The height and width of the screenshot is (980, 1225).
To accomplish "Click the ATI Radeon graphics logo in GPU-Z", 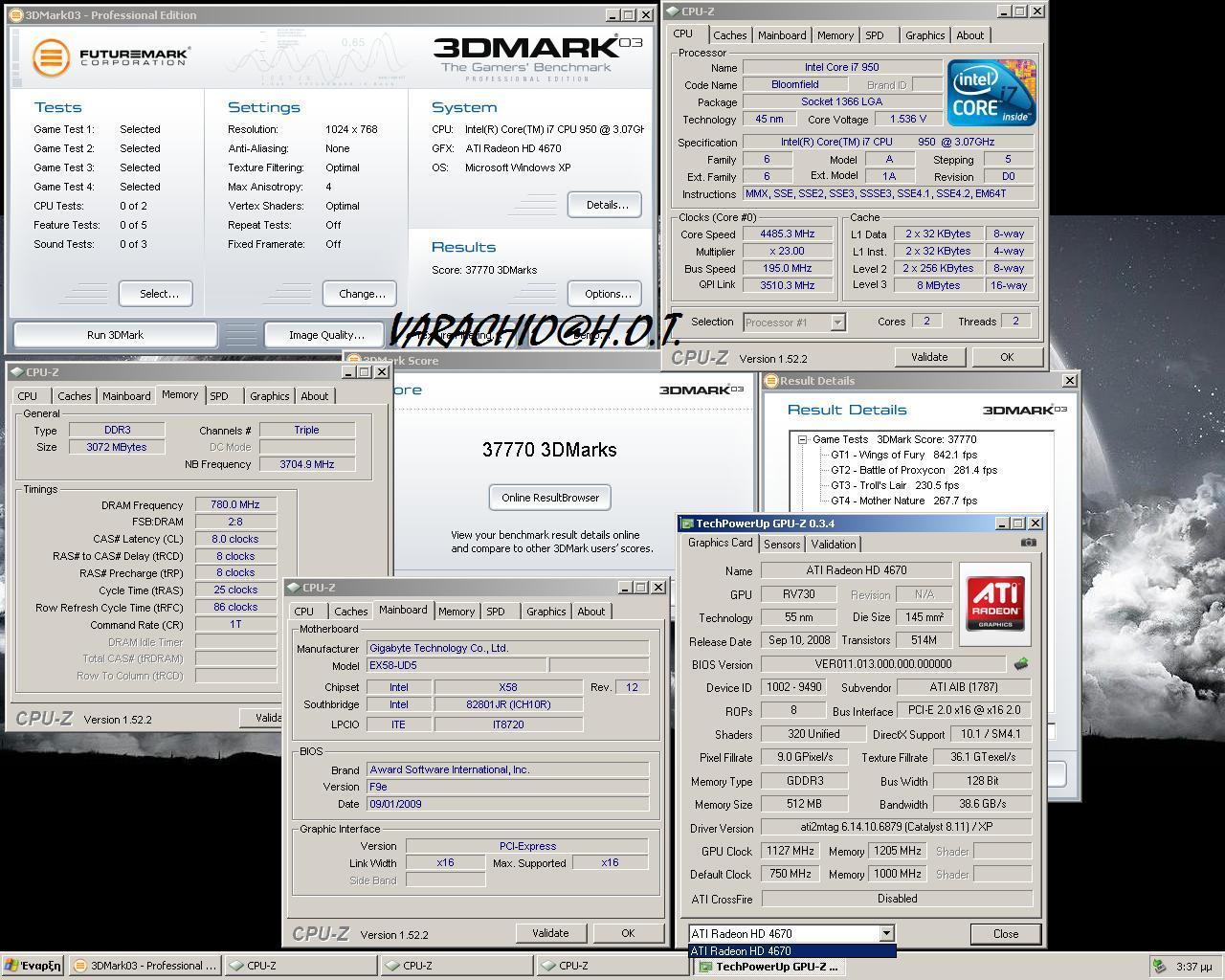I will [x=995, y=604].
